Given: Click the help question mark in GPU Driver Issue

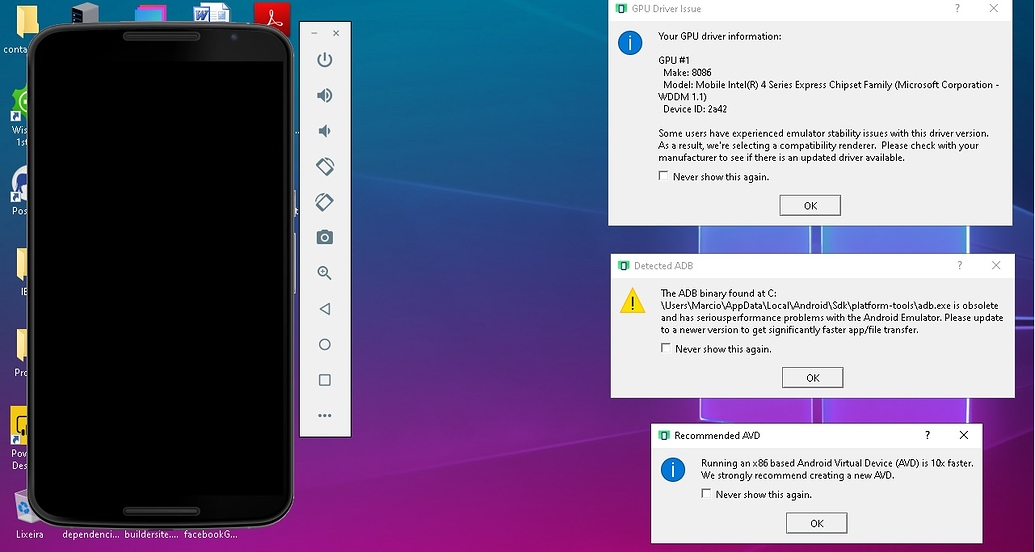Looking at the screenshot, I should [x=958, y=9].
